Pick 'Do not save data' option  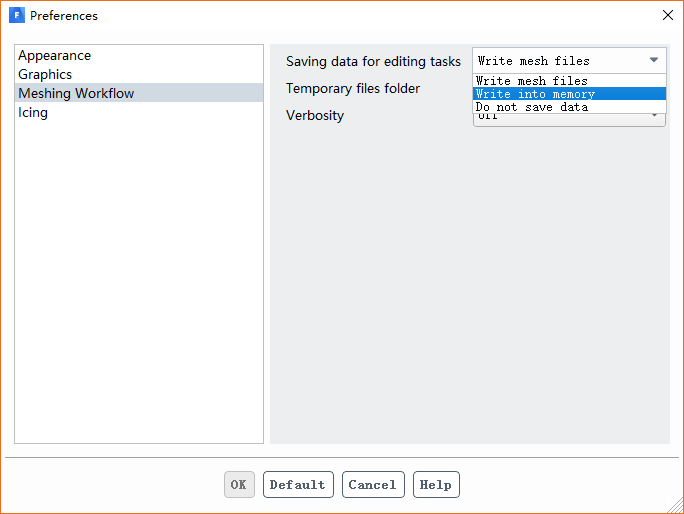coord(532,107)
